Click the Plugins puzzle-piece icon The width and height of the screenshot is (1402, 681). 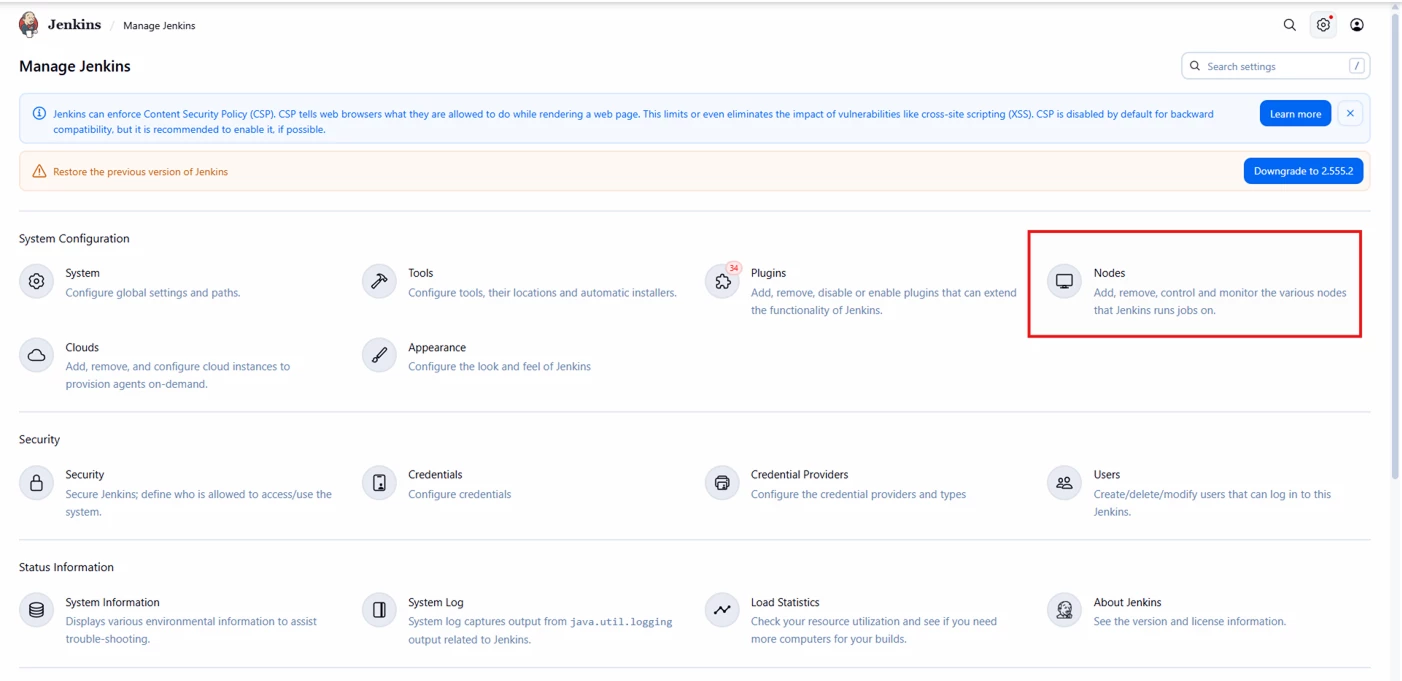[x=722, y=282]
